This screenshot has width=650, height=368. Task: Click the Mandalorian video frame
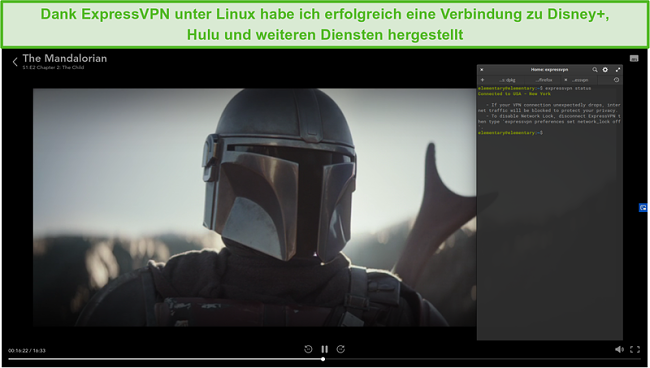tap(255, 207)
